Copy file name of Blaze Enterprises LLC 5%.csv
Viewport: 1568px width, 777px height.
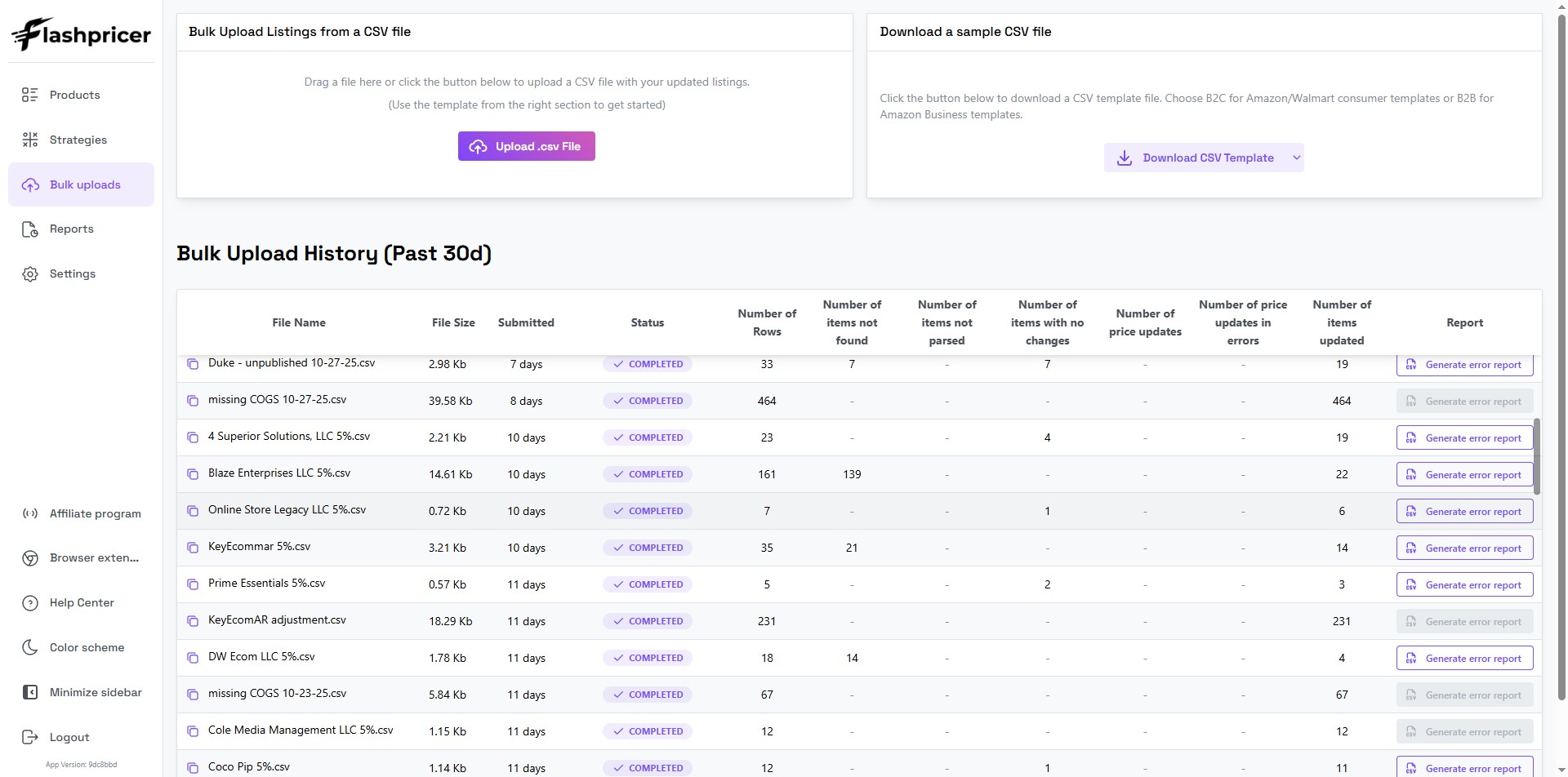coord(193,474)
